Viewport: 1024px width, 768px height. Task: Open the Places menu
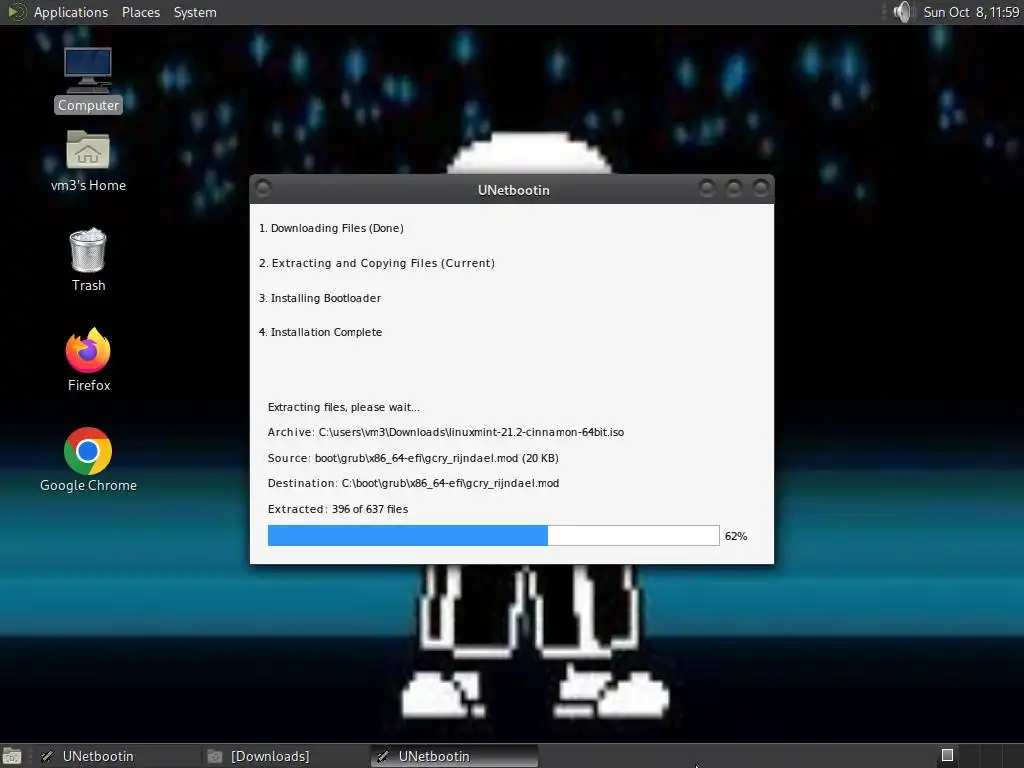pos(140,12)
